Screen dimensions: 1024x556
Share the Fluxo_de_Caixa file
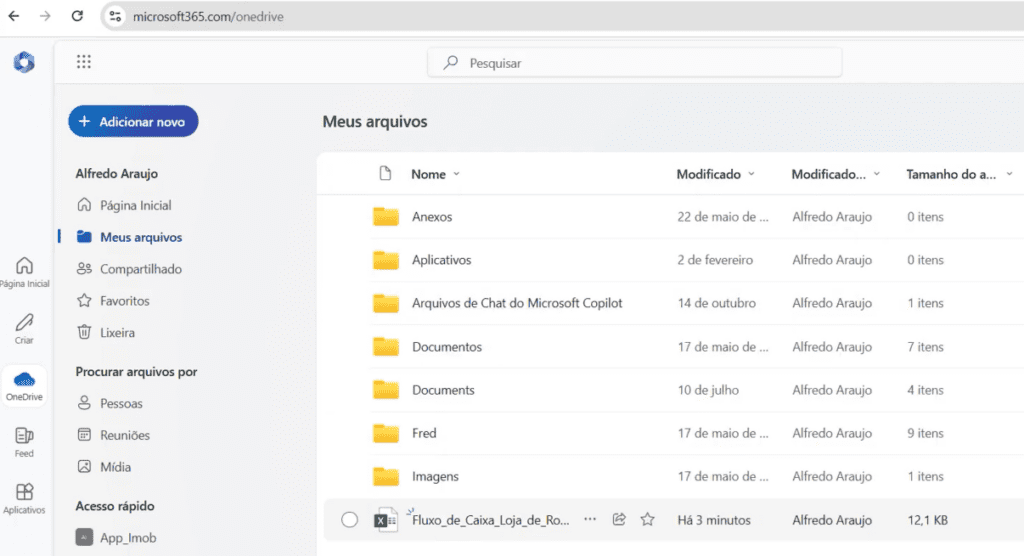click(x=619, y=519)
